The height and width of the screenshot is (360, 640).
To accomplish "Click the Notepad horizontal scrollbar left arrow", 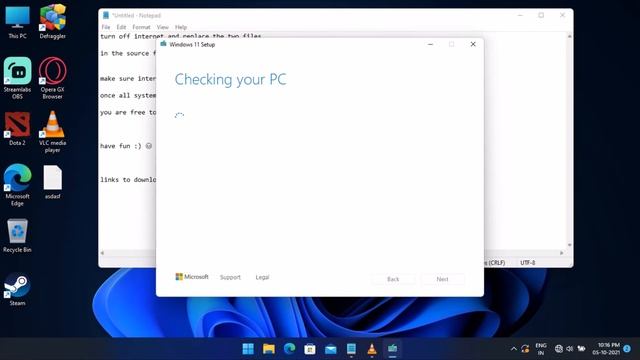I will point(102,253).
